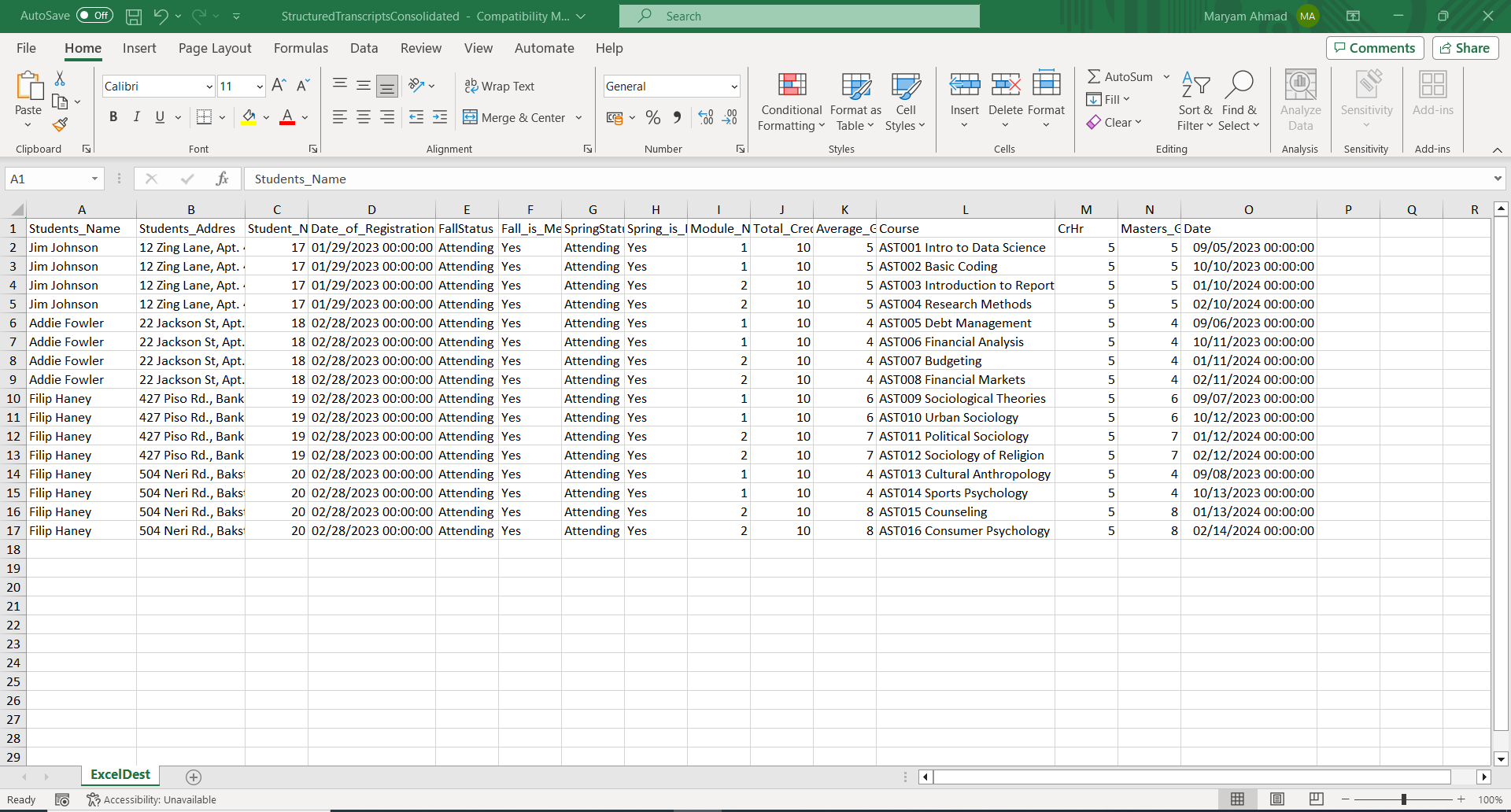1511x812 pixels.
Task: Click the AutoSum icon
Action: click(1121, 76)
